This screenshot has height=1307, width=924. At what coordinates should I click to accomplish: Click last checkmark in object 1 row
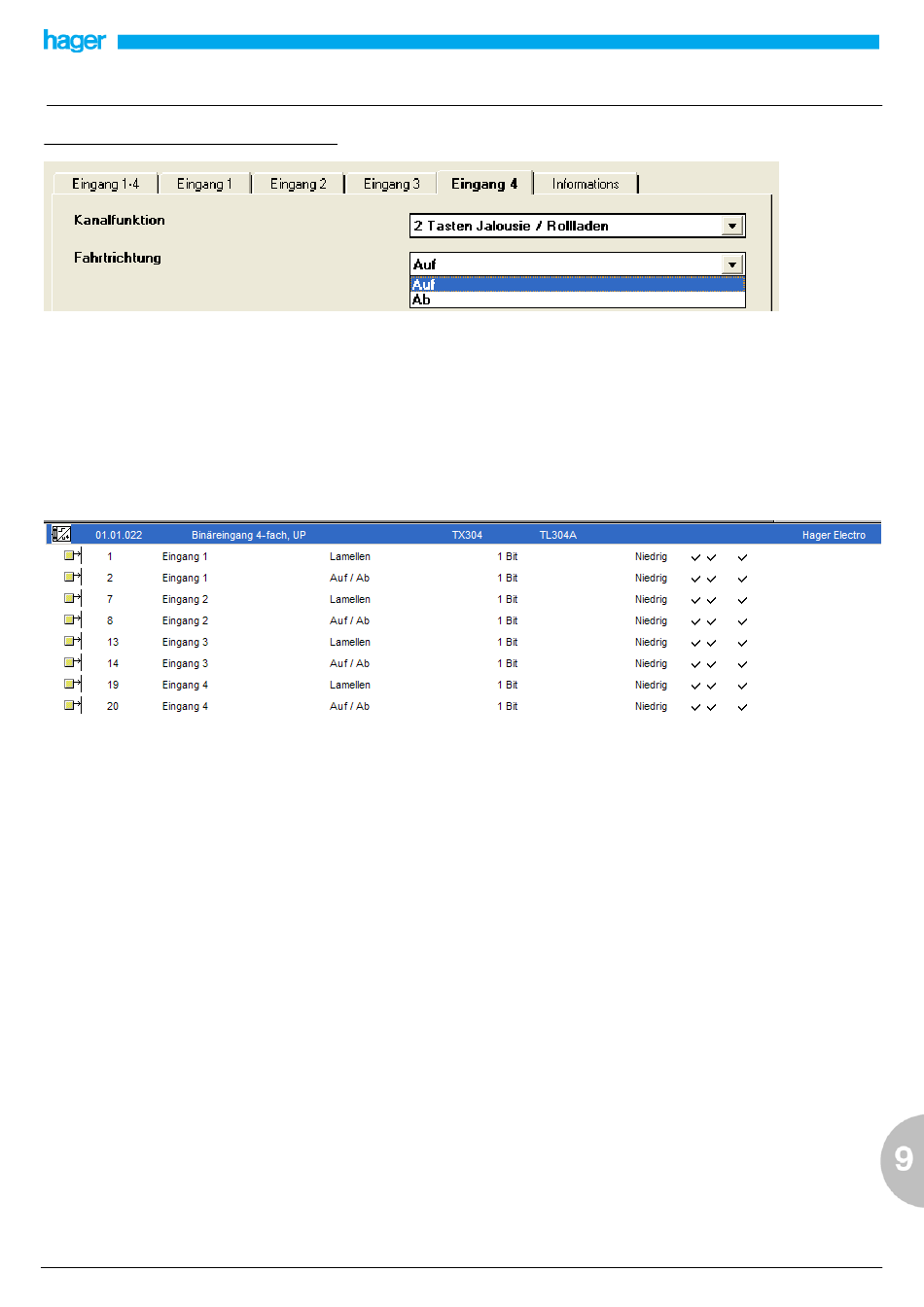coord(742,557)
